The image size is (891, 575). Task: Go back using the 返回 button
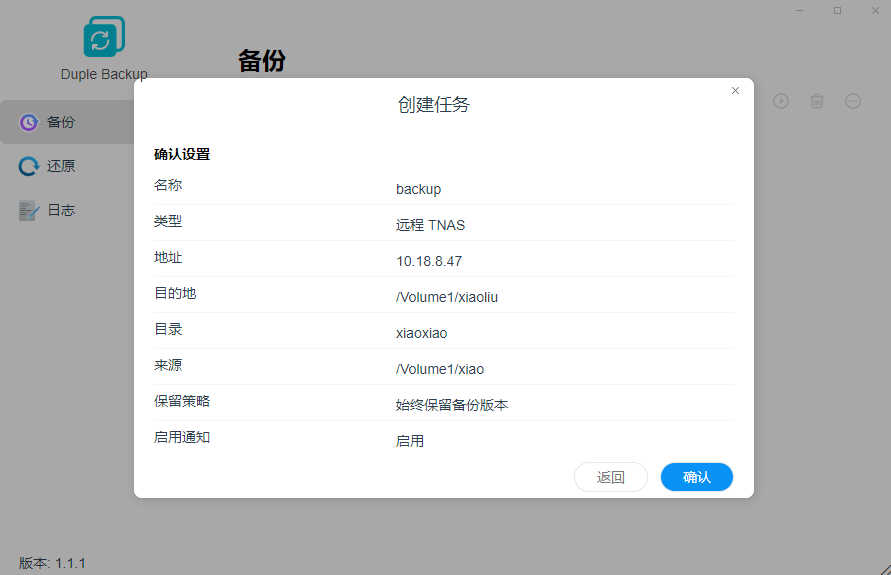pyautogui.click(x=610, y=477)
